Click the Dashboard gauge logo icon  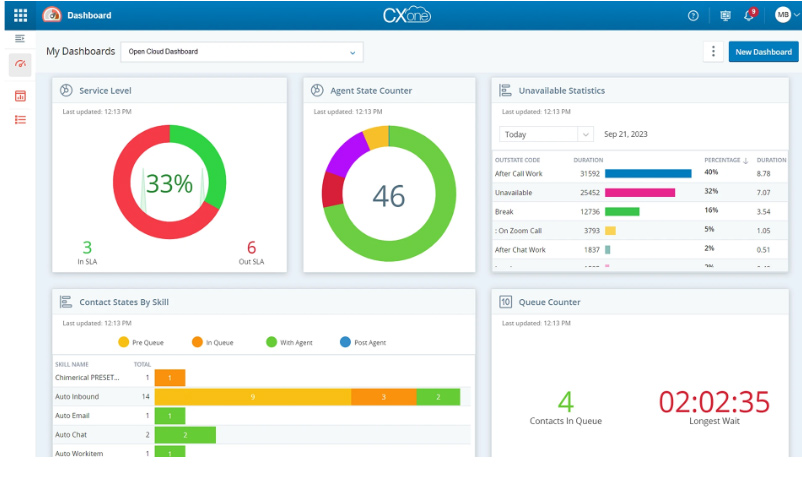coord(52,15)
